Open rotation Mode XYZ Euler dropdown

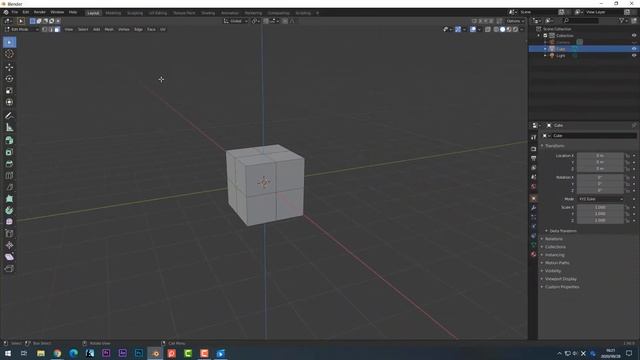pos(601,199)
